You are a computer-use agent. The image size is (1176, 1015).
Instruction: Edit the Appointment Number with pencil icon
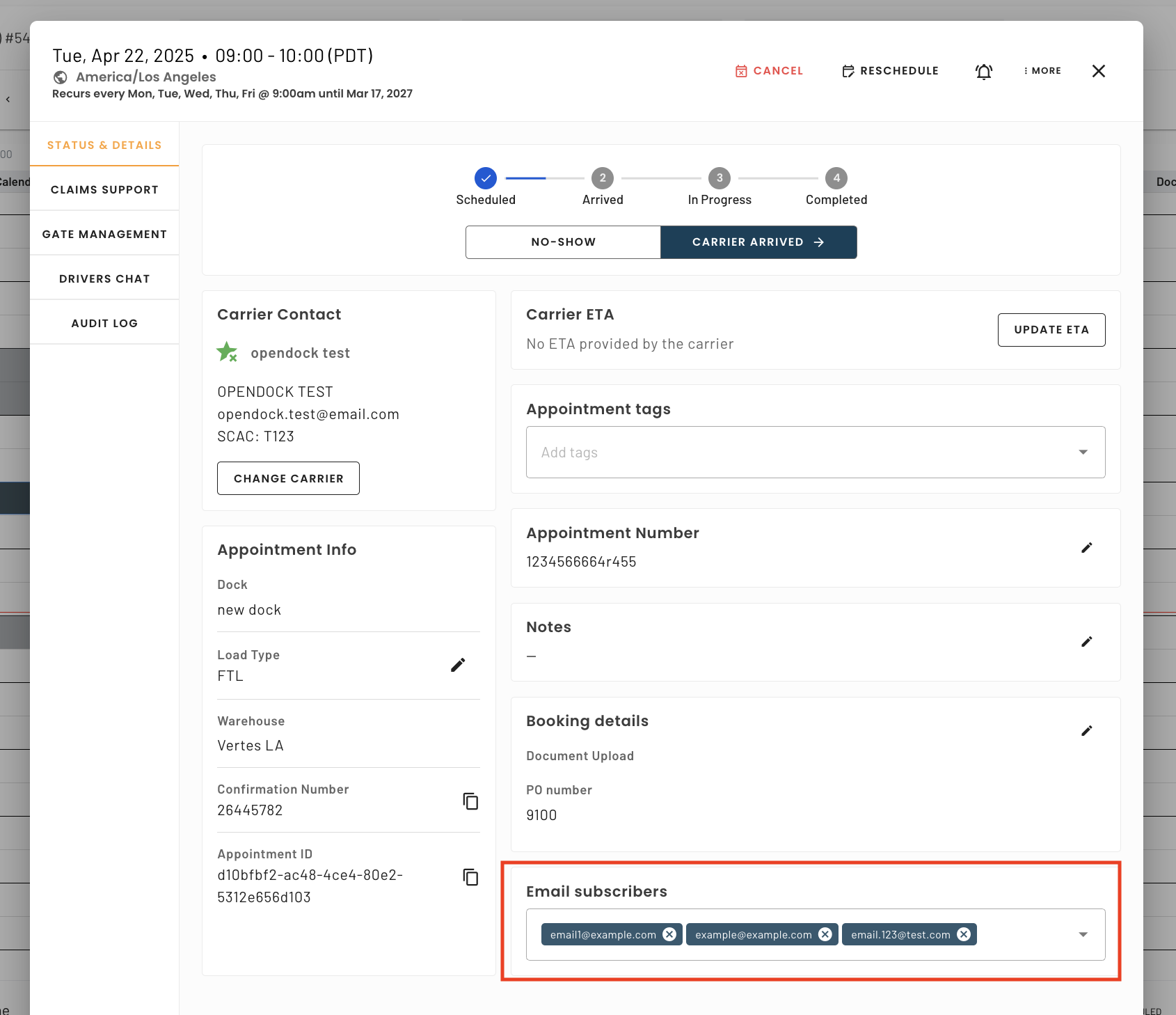(1086, 548)
